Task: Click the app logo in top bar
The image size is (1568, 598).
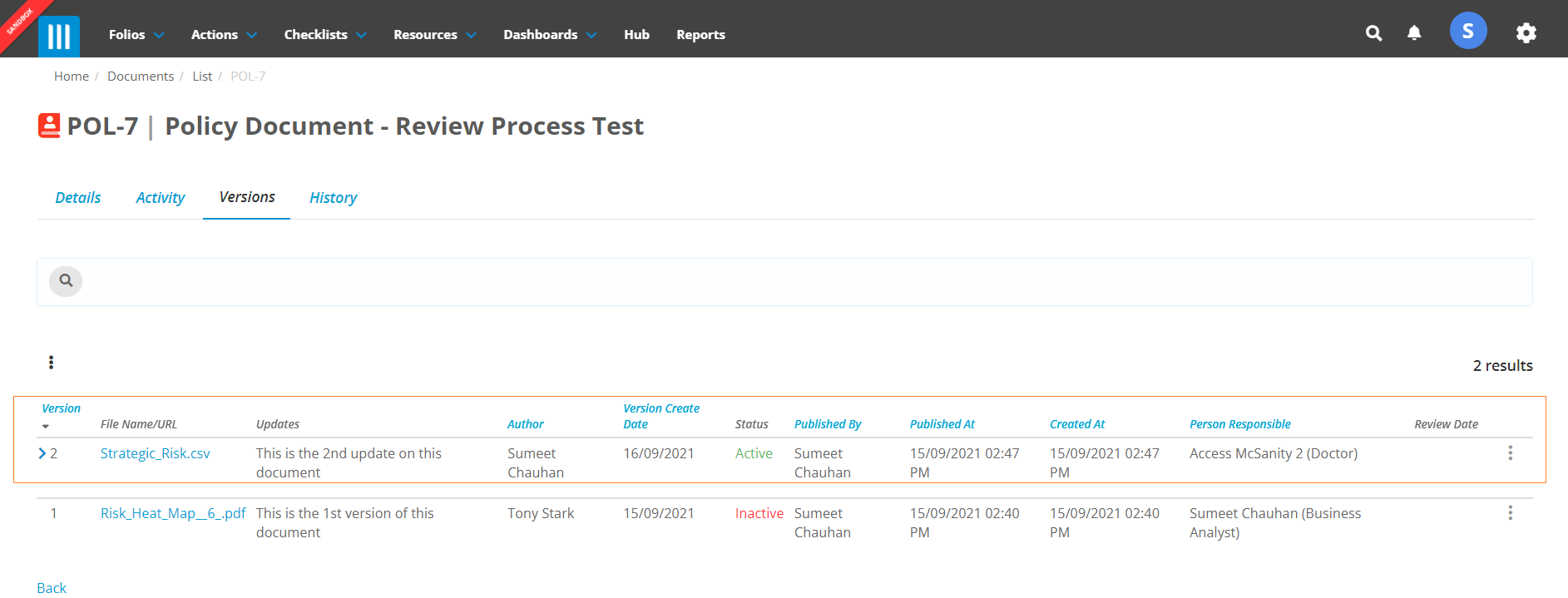Action: [58, 36]
